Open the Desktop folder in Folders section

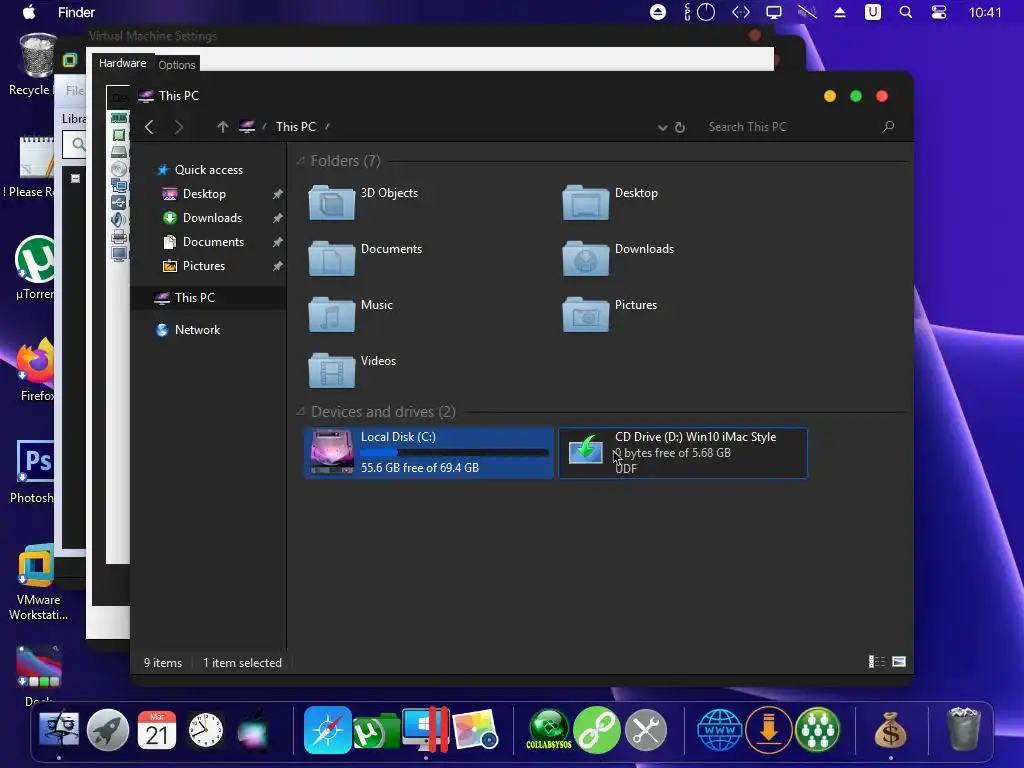610,202
